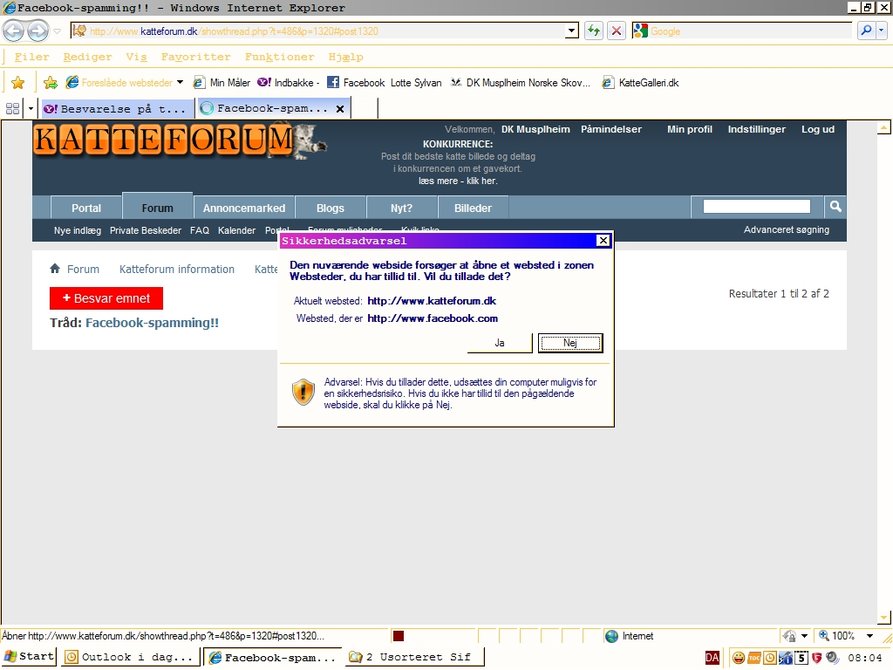Go back with the browser Back arrow
The image size is (893, 670).
click(14, 31)
